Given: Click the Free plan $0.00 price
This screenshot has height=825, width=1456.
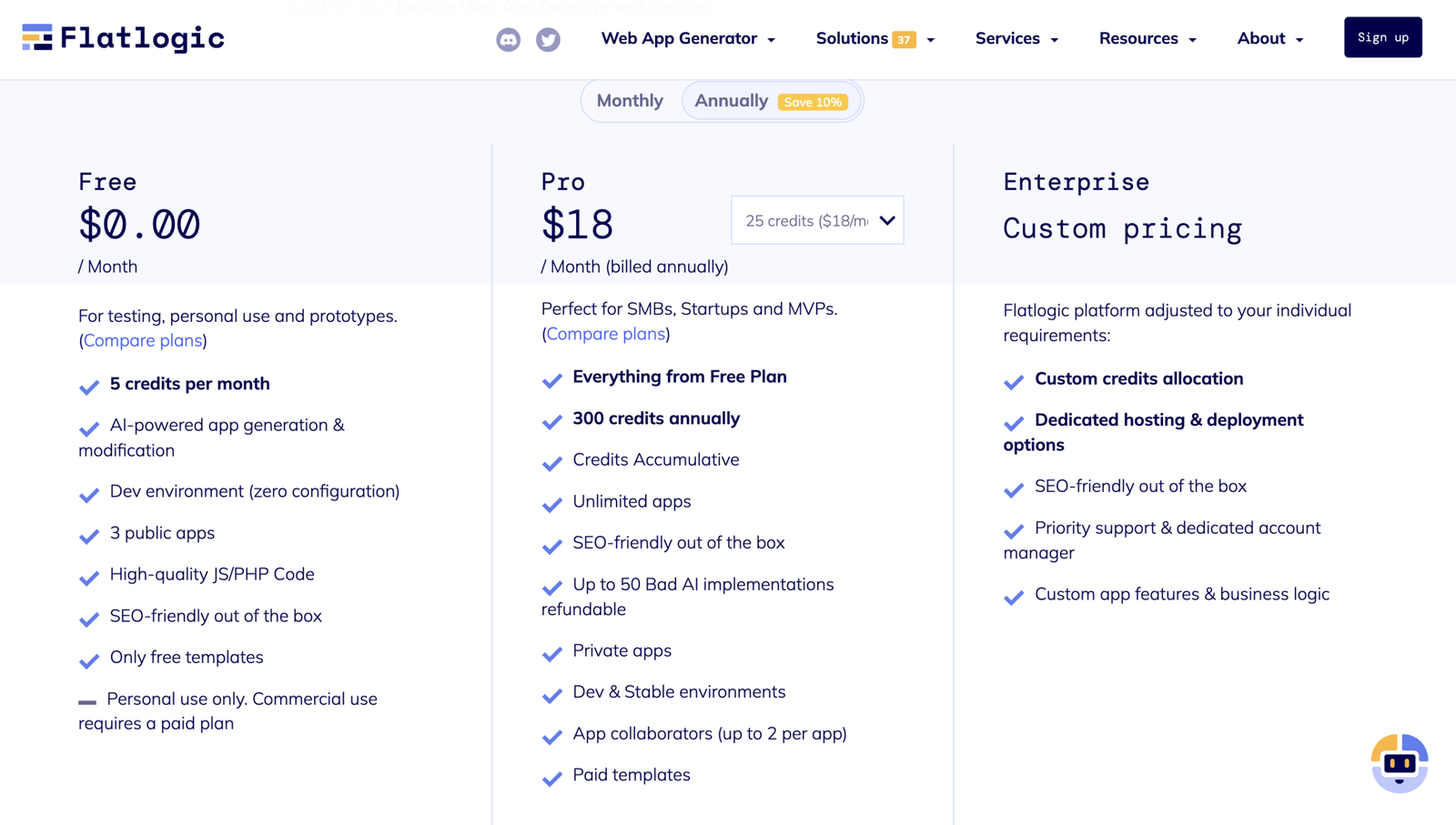Looking at the screenshot, I should (139, 225).
